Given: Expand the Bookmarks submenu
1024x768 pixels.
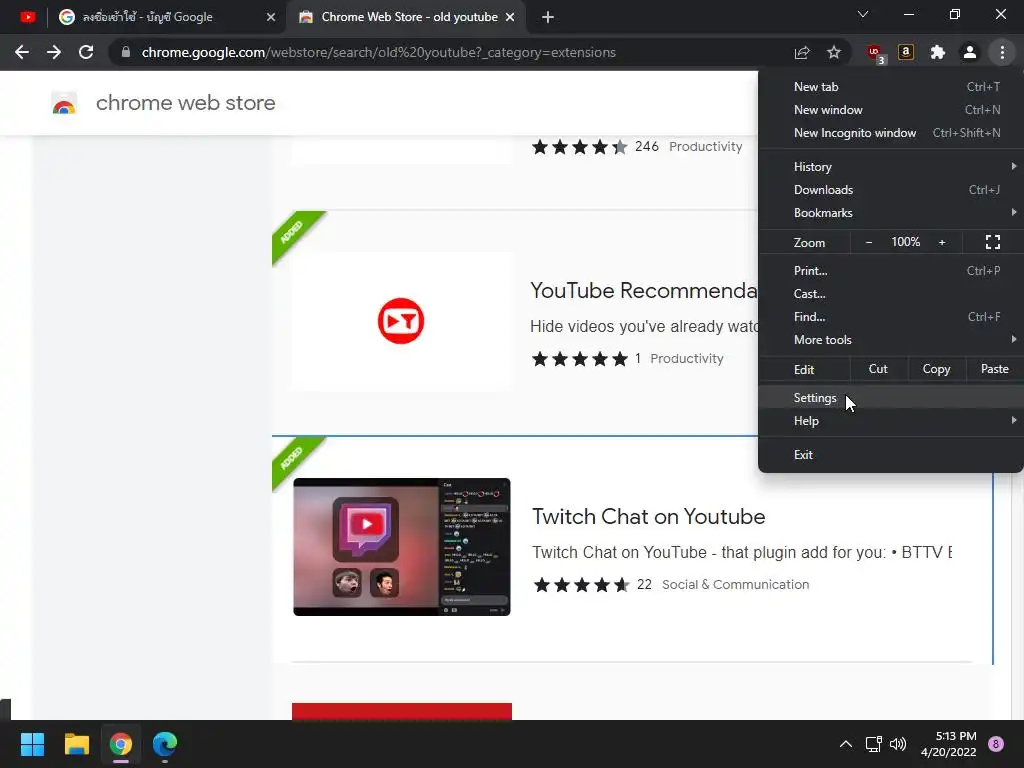Looking at the screenshot, I should point(891,213).
